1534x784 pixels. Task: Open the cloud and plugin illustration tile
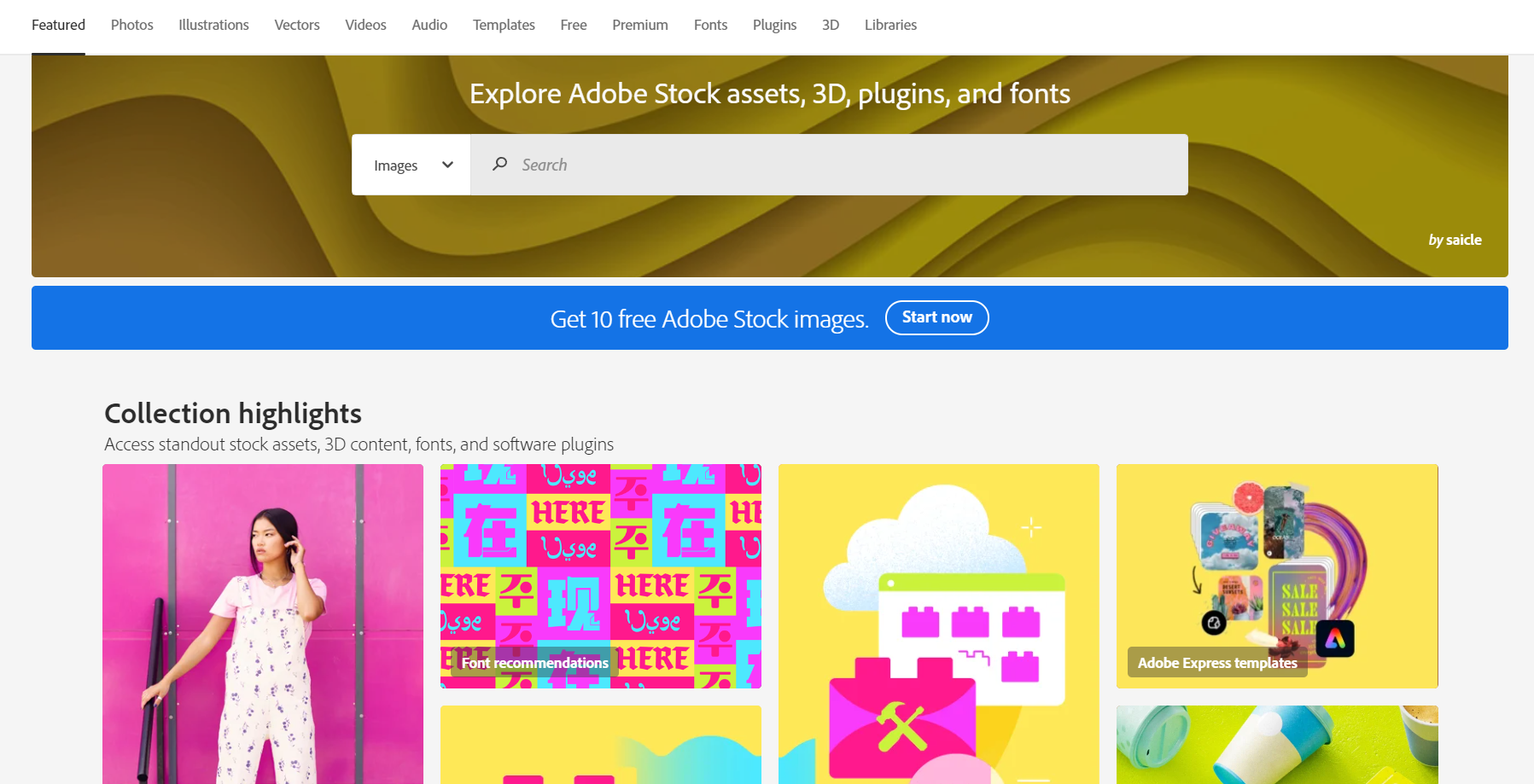[x=939, y=624]
